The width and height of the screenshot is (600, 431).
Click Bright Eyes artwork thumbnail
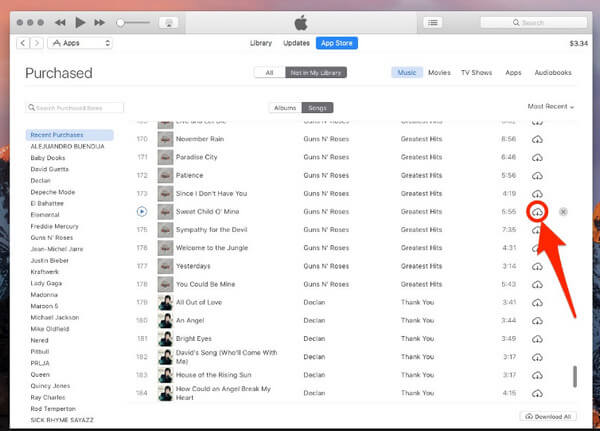(165, 339)
